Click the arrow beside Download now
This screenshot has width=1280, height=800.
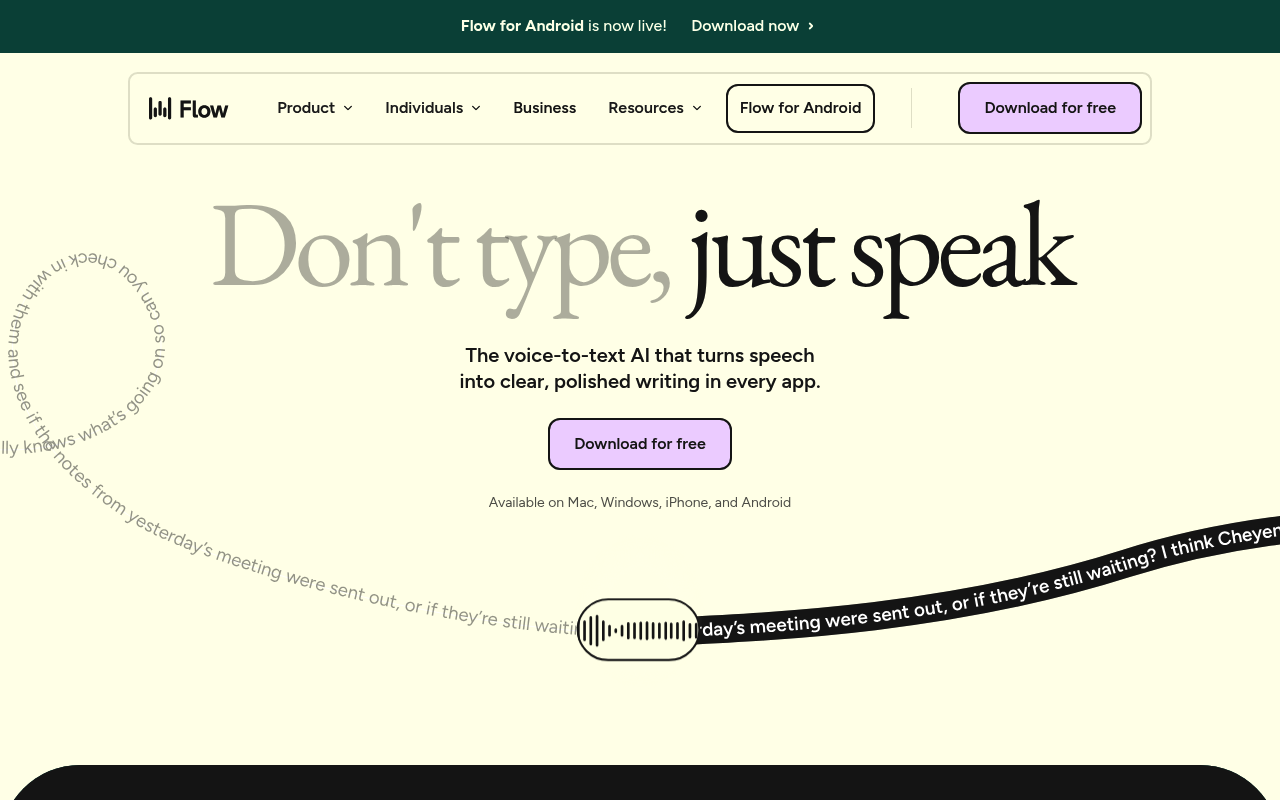pyautogui.click(x=811, y=26)
